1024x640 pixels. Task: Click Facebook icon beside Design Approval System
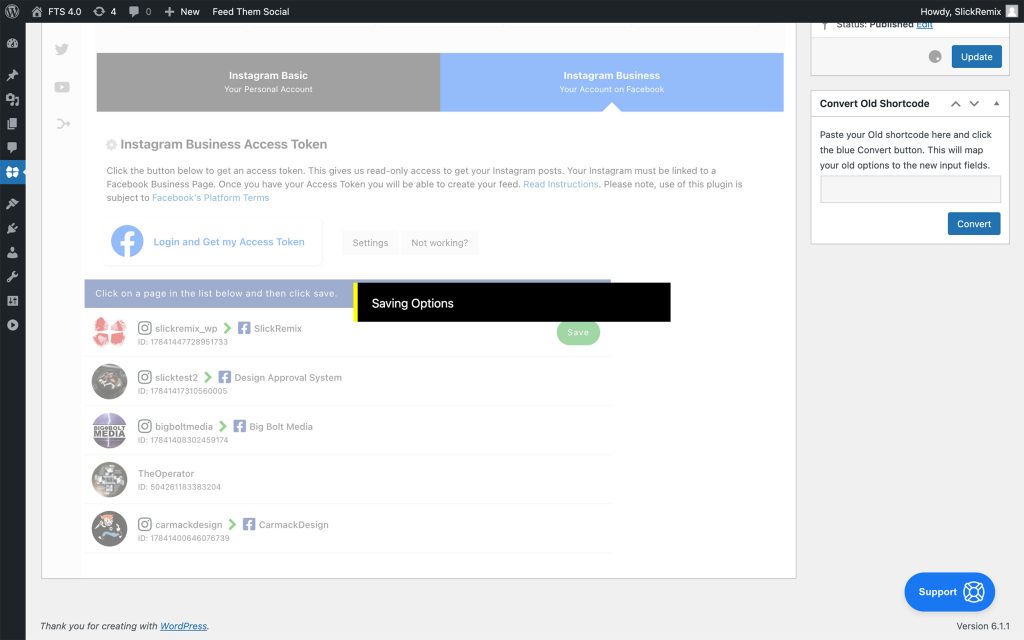[x=224, y=377]
